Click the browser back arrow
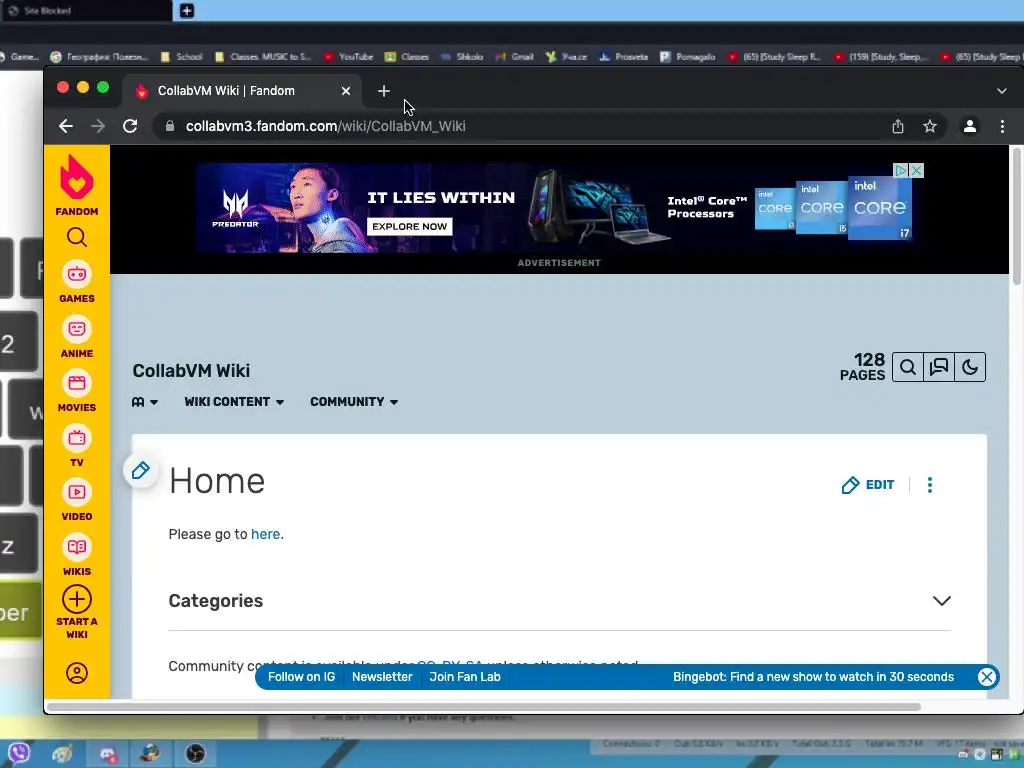The image size is (1024, 768). coord(66,126)
